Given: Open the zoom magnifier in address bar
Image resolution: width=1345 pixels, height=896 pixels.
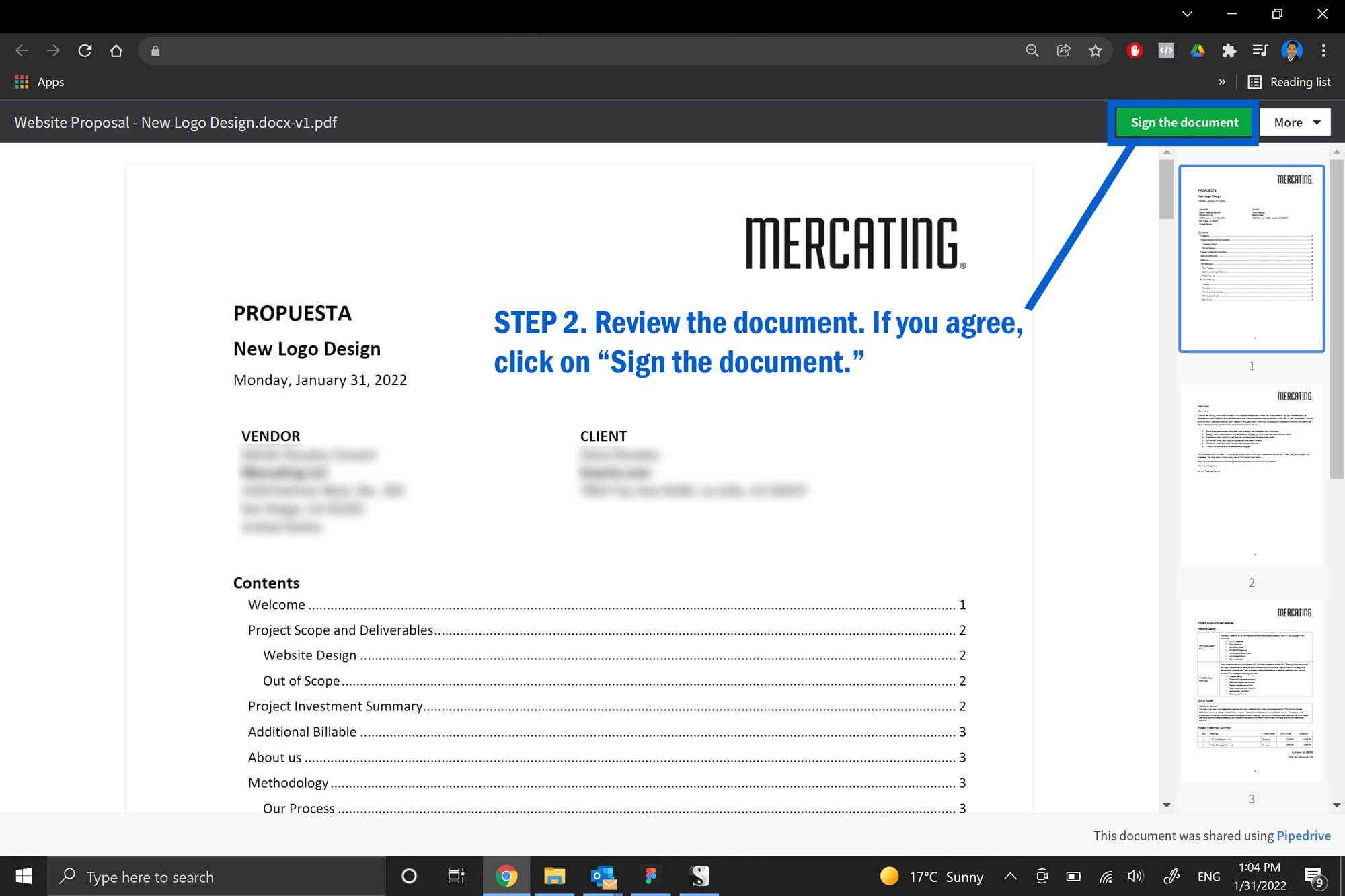Looking at the screenshot, I should tap(1032, 50).
